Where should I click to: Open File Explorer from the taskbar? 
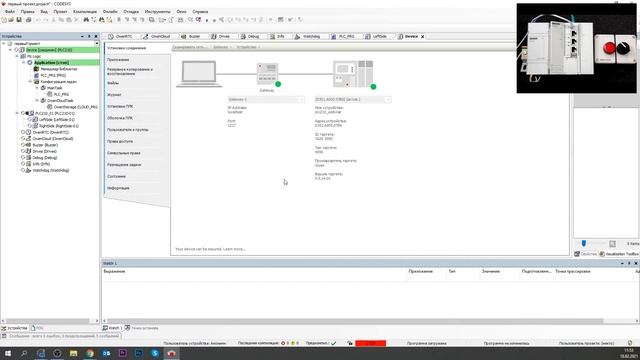[73, 353]
